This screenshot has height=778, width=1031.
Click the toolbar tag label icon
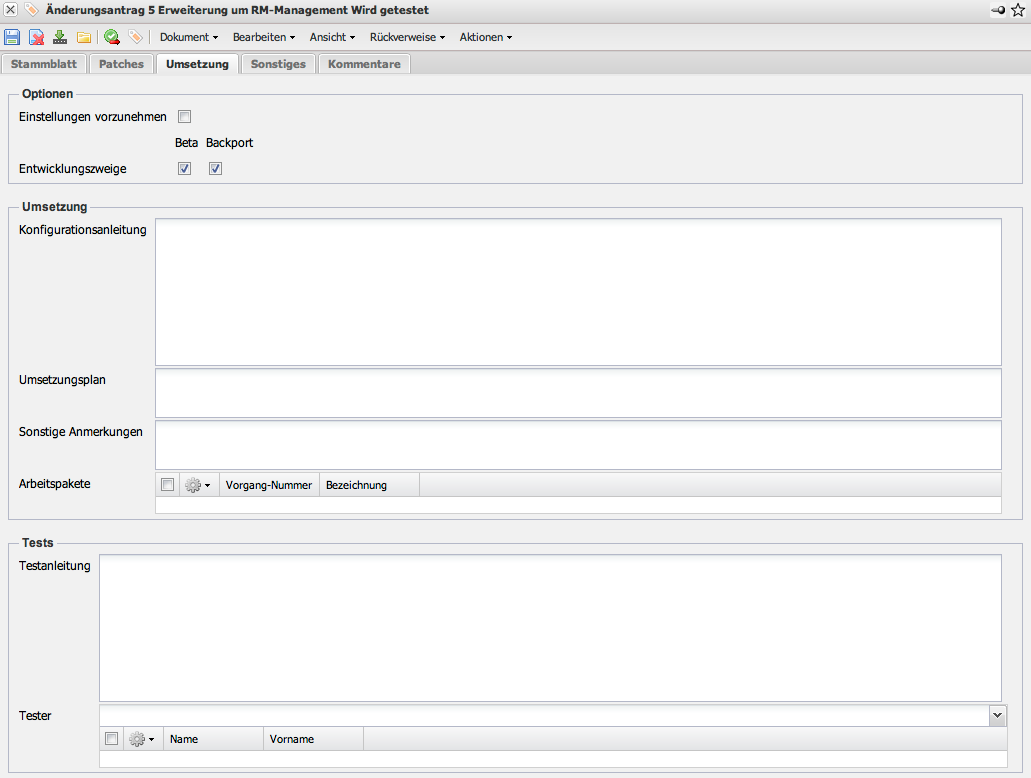click(135, 37)
